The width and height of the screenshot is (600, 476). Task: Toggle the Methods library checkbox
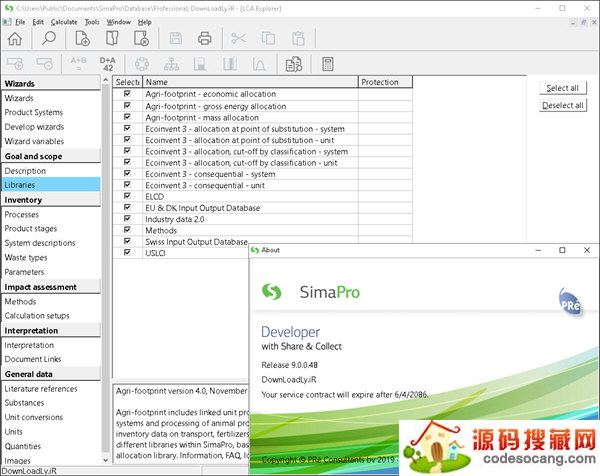click(x=127, y=230)
